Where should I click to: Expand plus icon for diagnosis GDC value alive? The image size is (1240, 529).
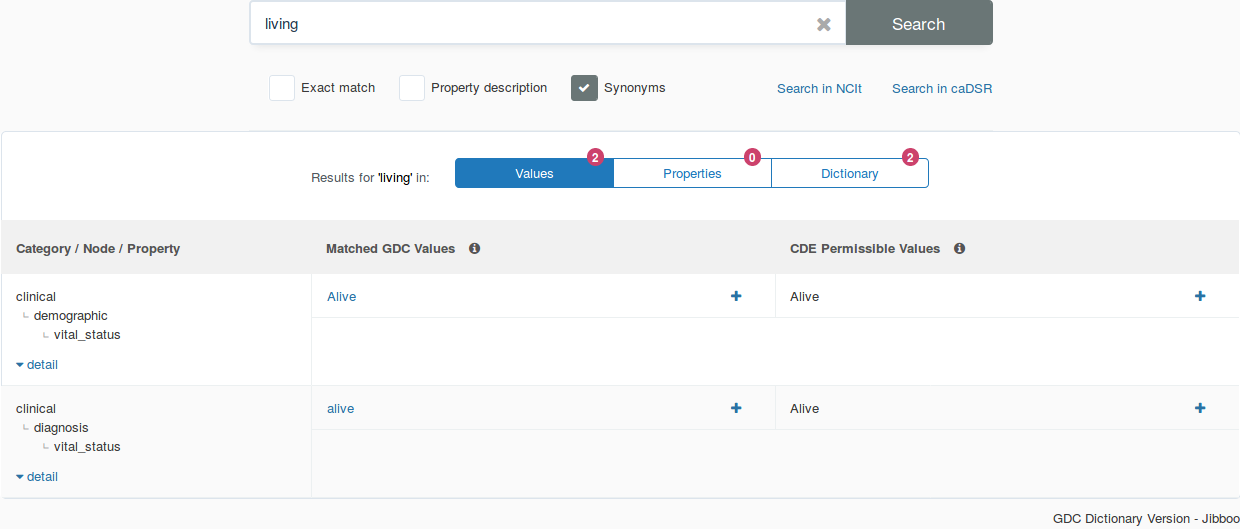(x=736, y=408)
